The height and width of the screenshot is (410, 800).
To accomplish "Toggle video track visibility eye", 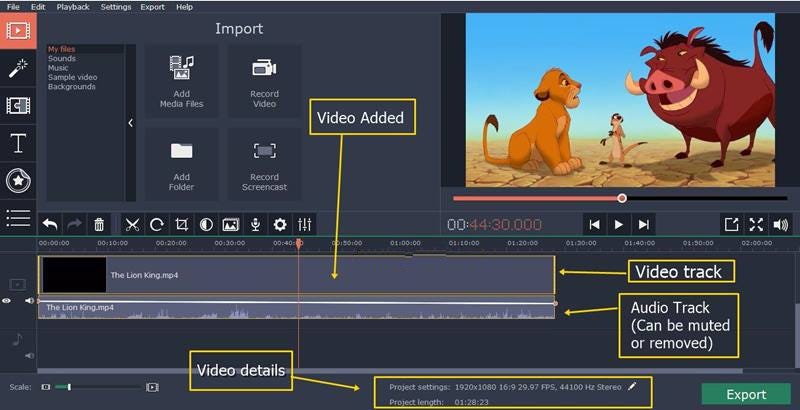I will tap(6, 301).
